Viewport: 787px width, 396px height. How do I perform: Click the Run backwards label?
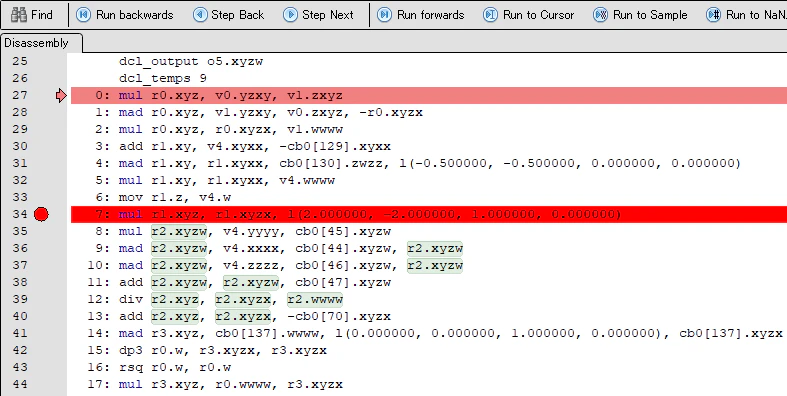(x=135, y=15)
